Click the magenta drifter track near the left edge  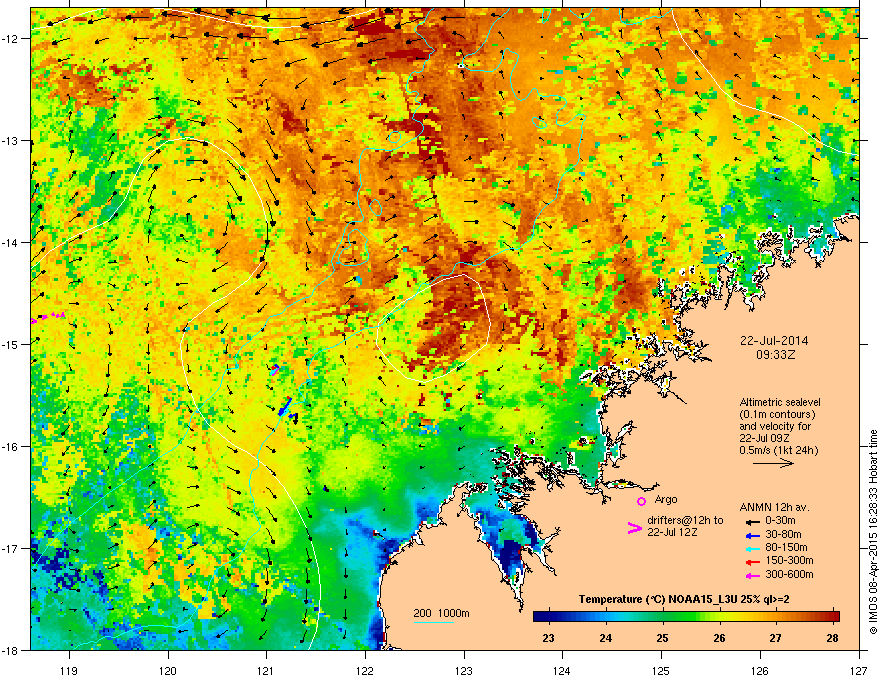point(48,318)
